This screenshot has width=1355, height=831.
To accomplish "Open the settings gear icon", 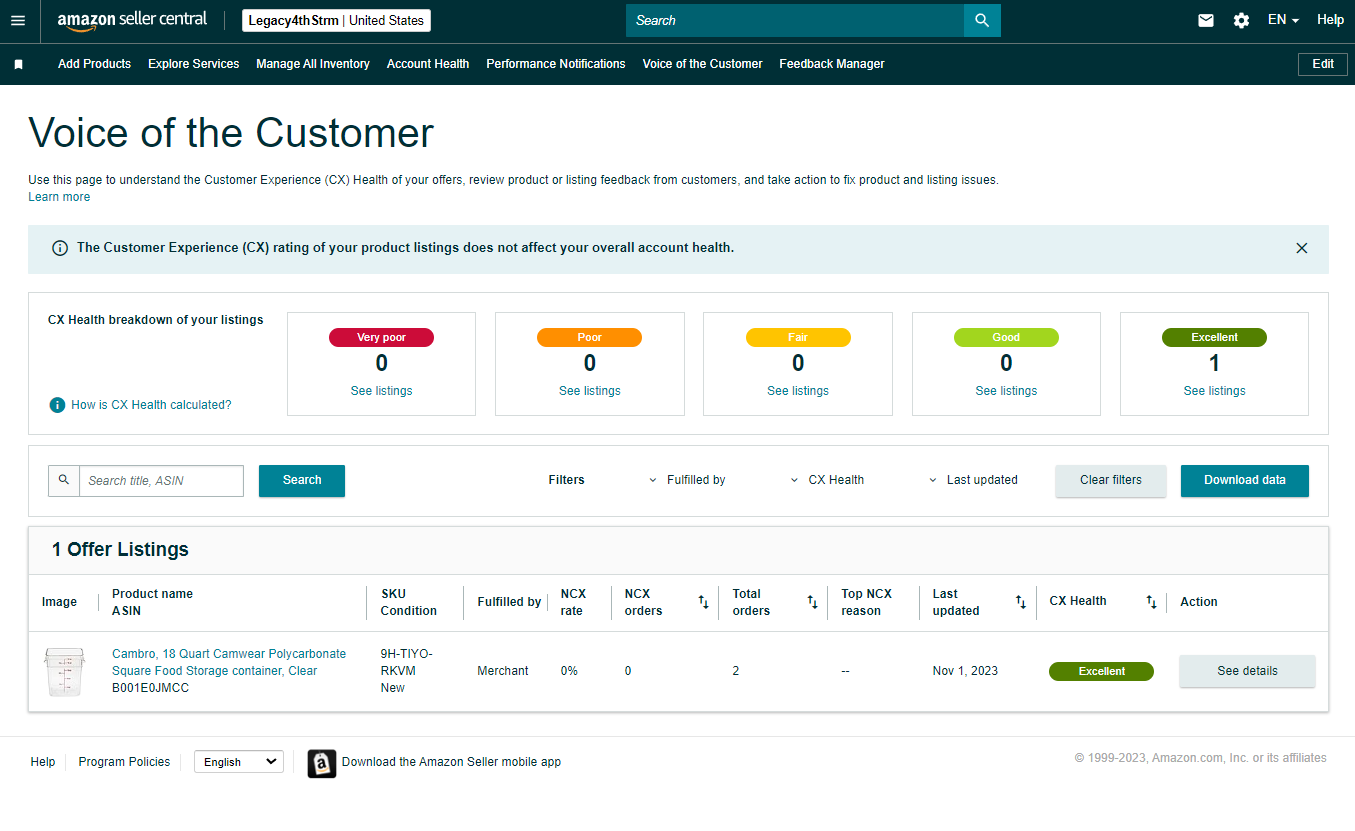I will tap(1241, 20).
